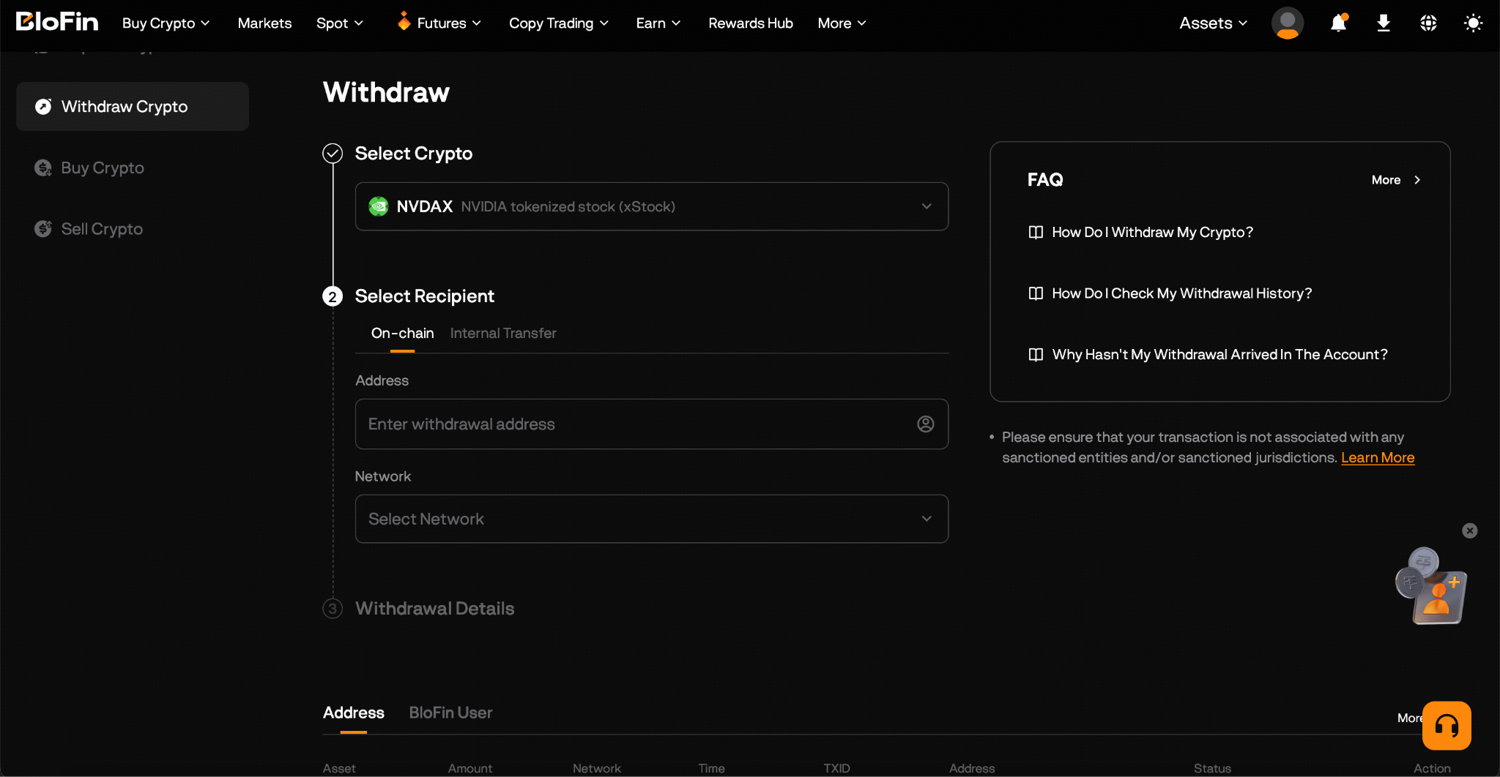Open the language globe icon
Image resolution: width=1500 pixels, height=777 pixels.
coord(1428,23)
